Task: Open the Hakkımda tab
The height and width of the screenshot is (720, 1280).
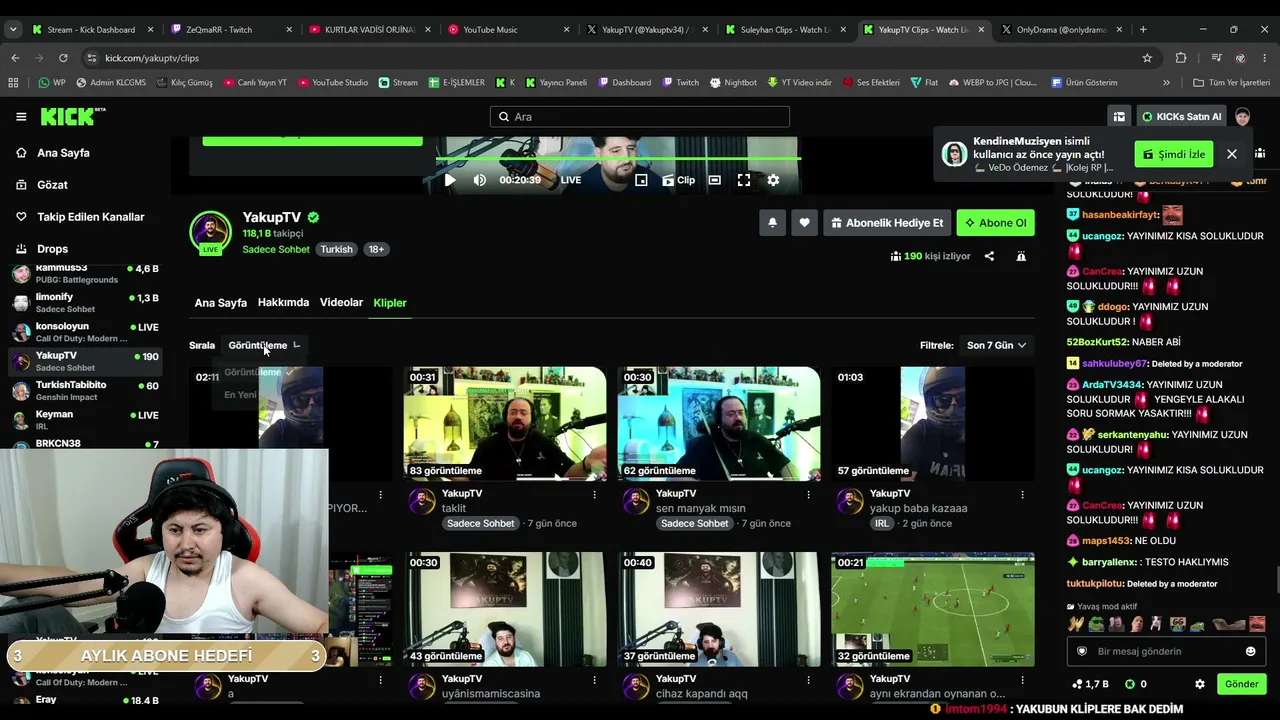Action: (283, 303)
